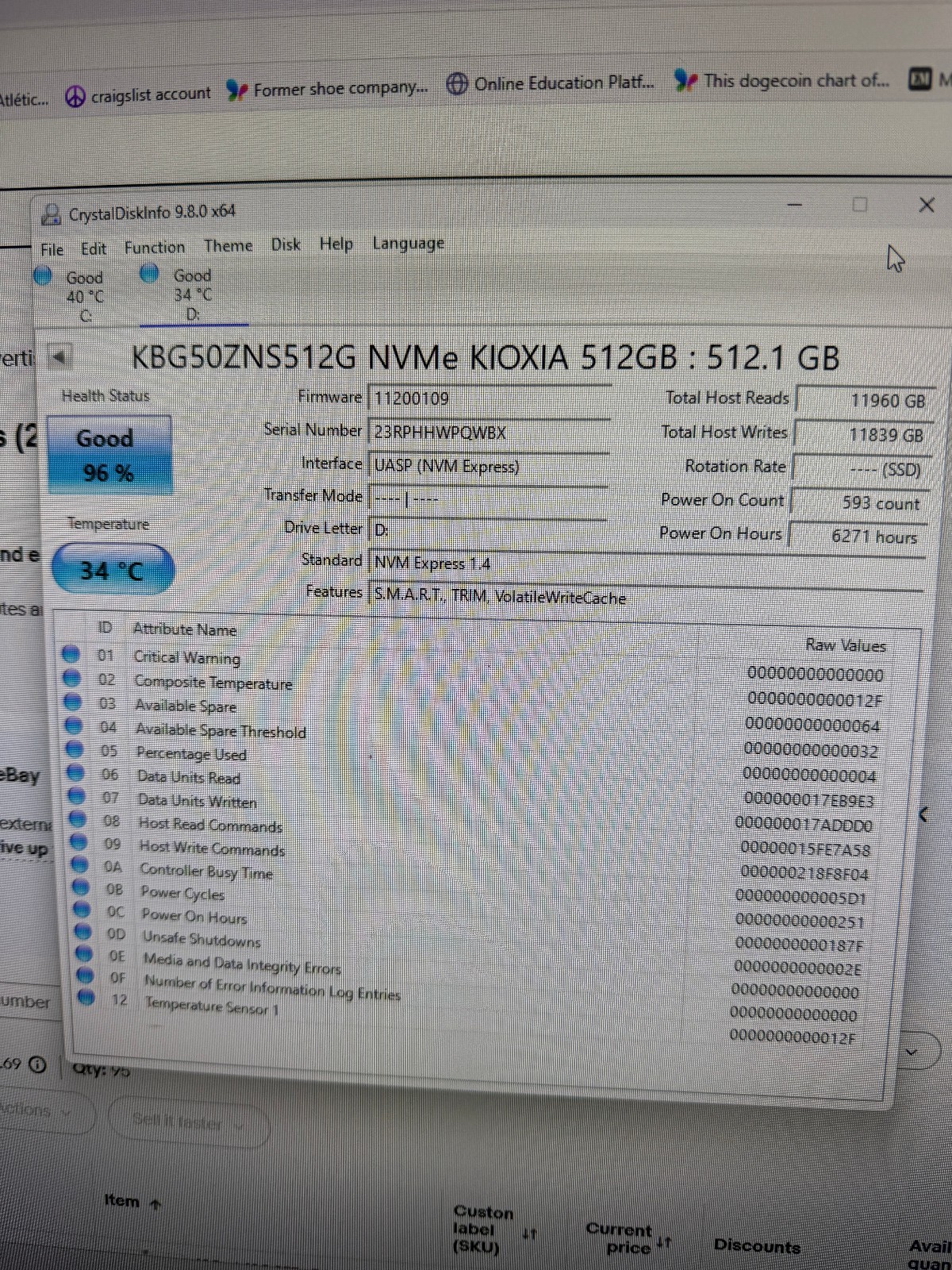Close the CrystalDiskInfo window
The height and width of the screenshot is (1270, 952).
(x=926, y=205)
